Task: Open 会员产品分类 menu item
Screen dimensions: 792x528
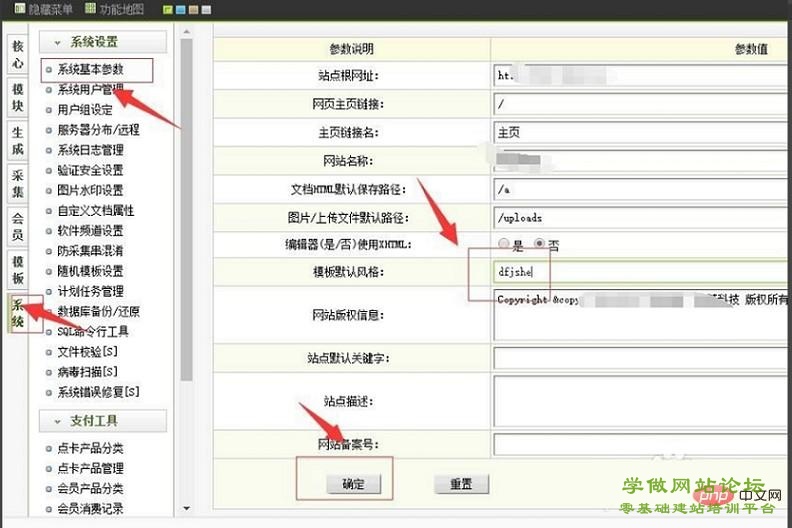Action: coord(90,489)
